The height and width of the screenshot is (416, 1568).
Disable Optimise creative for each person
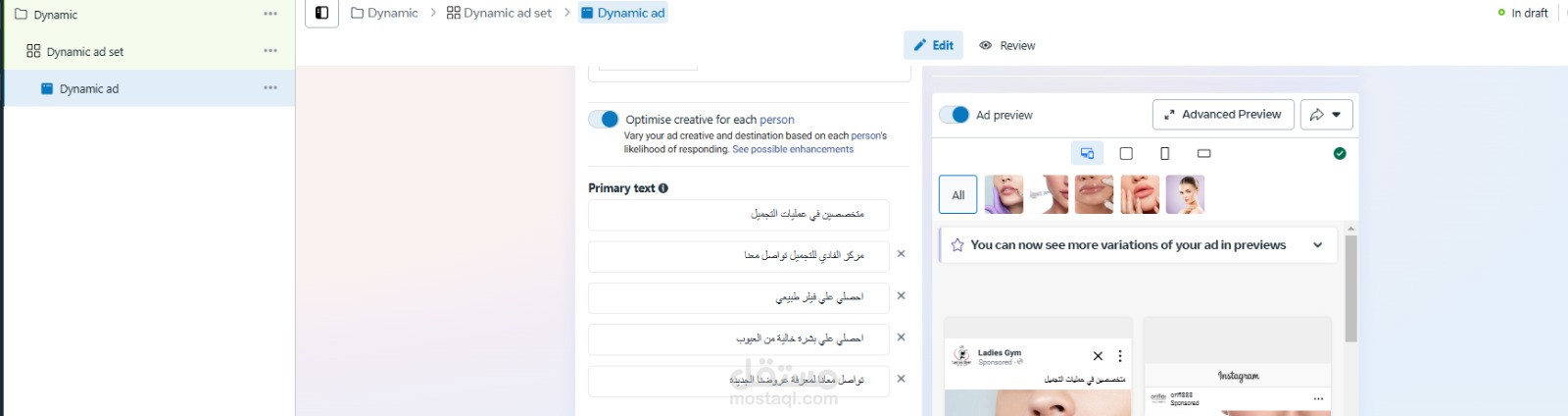604,119
